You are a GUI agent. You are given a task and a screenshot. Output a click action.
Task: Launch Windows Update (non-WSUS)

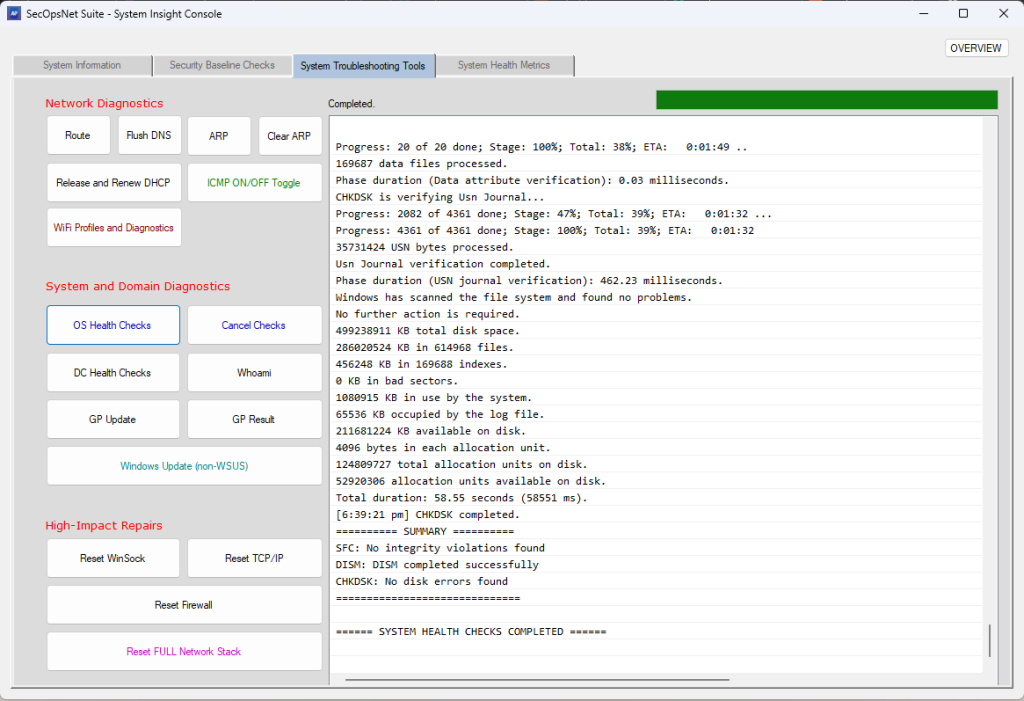click(x=184, y=466)
